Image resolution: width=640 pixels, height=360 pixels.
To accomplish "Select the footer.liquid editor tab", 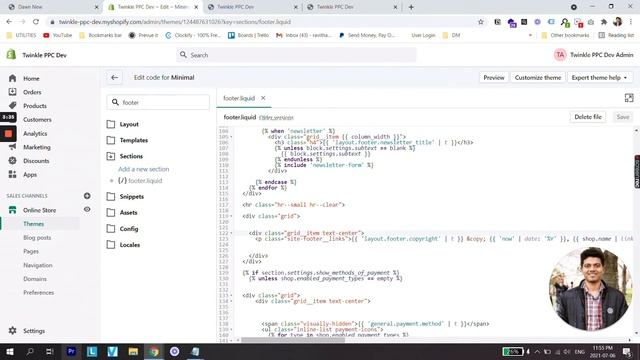I will [x=239, y=98].
